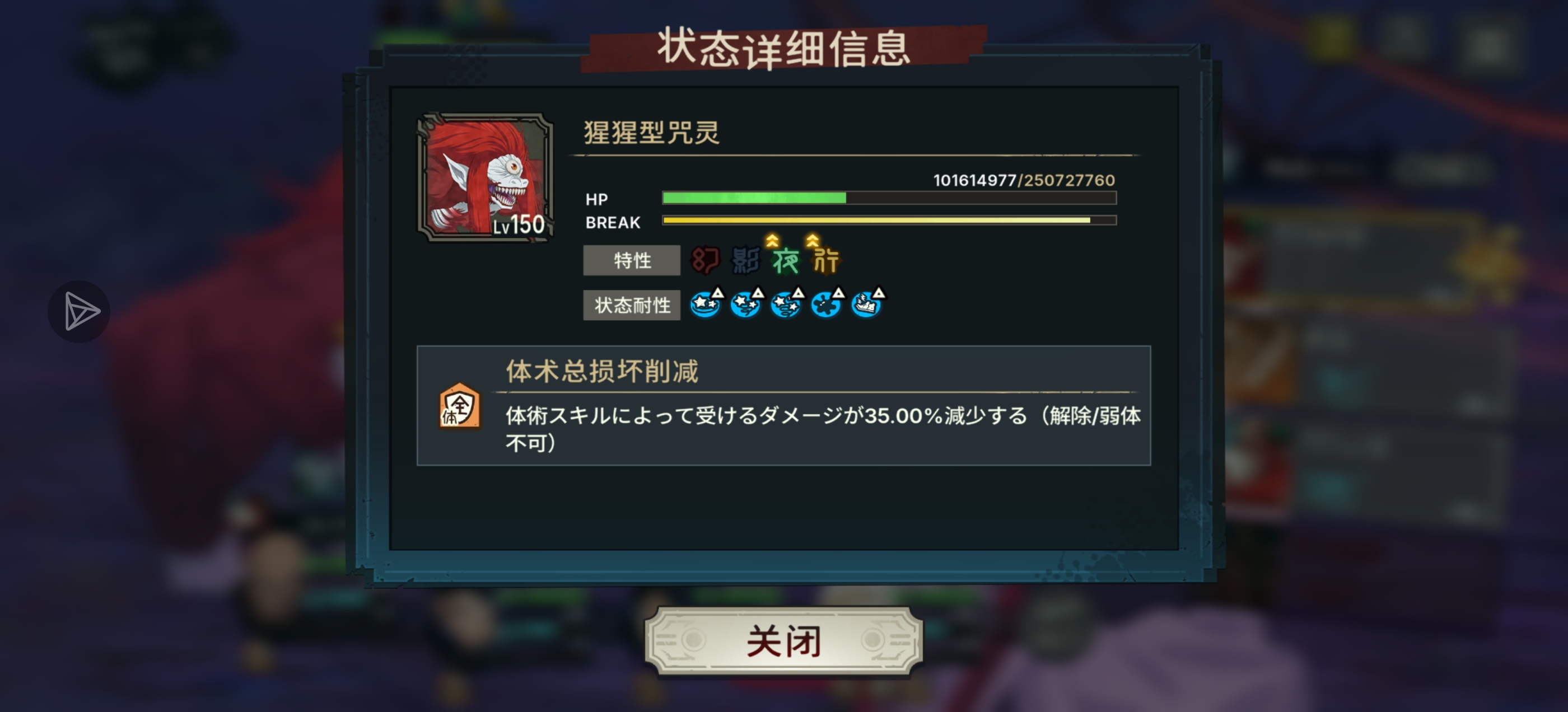
Task: Select the second status resistance icon
Action: [x=747, y=302]
